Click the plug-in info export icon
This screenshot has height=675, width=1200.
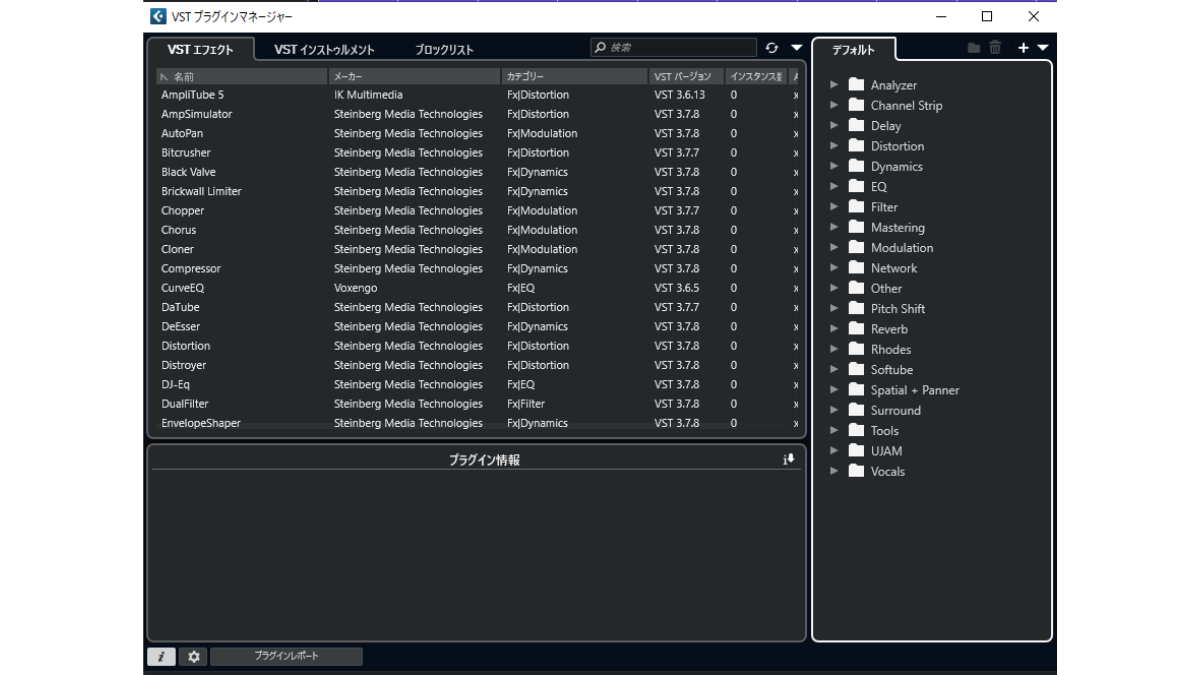[788, 460]
